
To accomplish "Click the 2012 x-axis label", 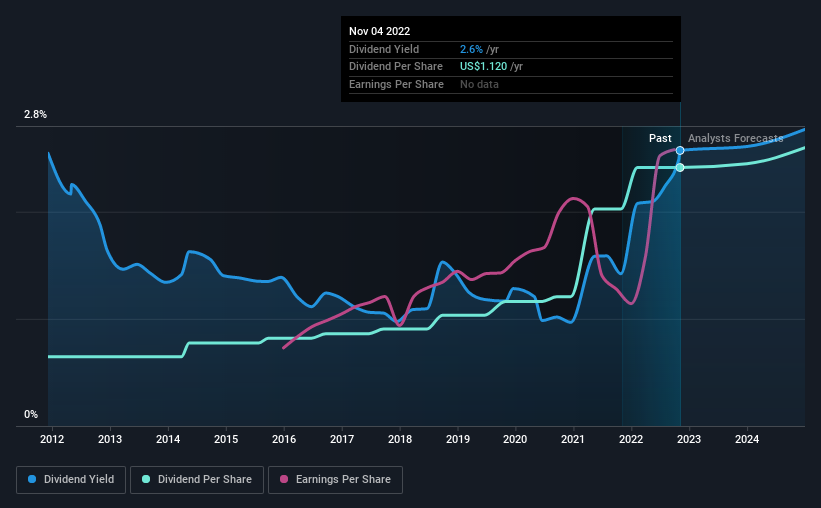I will 52,439.
